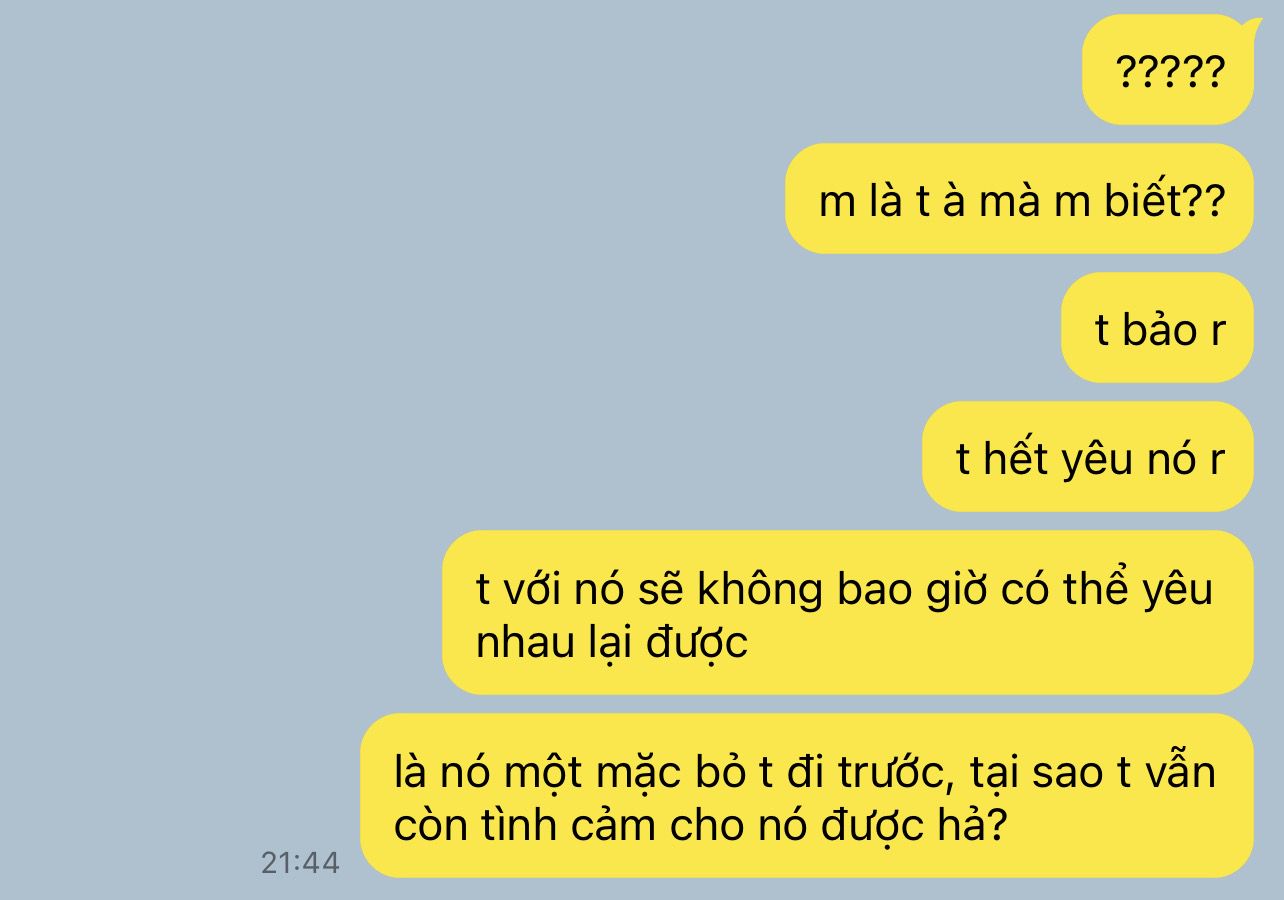The width and height of the screenshot is (1284, 900).
Task: Tap the "?????" message bubble
Action: [1167, 70]
